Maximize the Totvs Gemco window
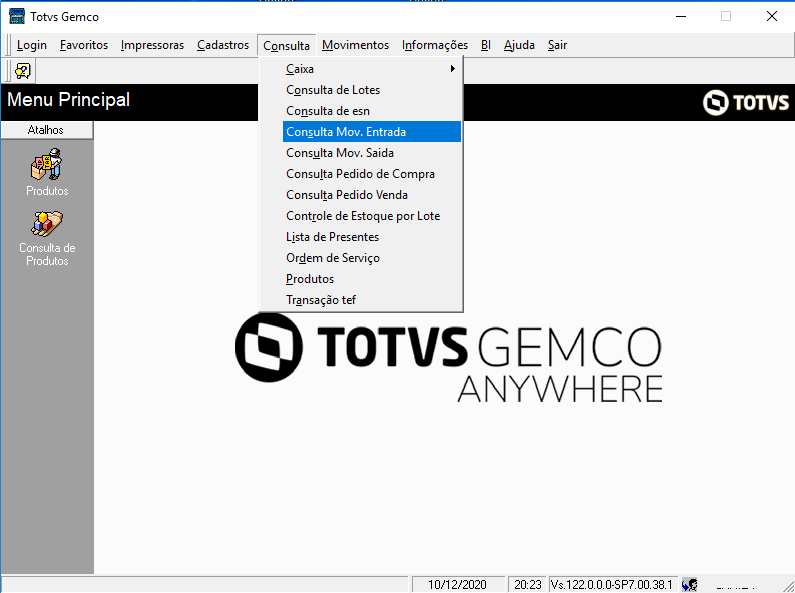 point(726,16)
